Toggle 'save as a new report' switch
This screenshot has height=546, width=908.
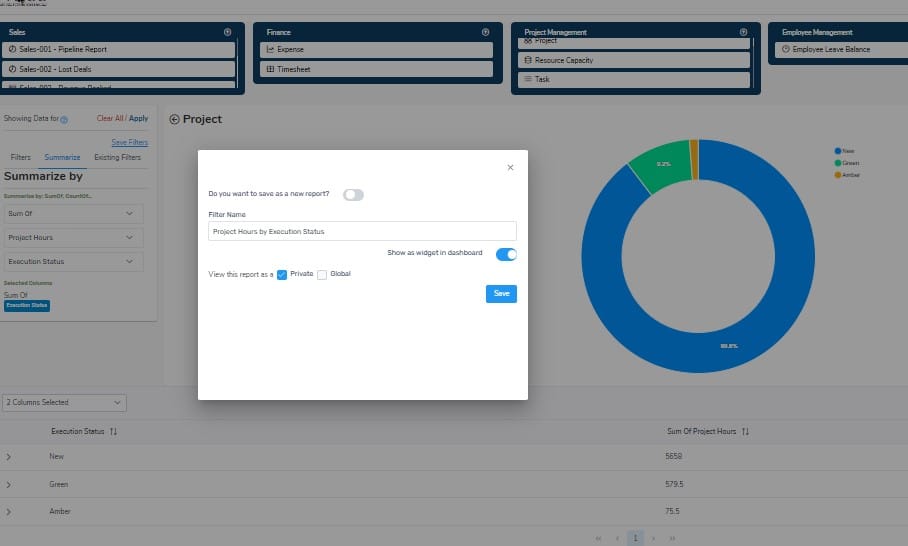(353, 195)
